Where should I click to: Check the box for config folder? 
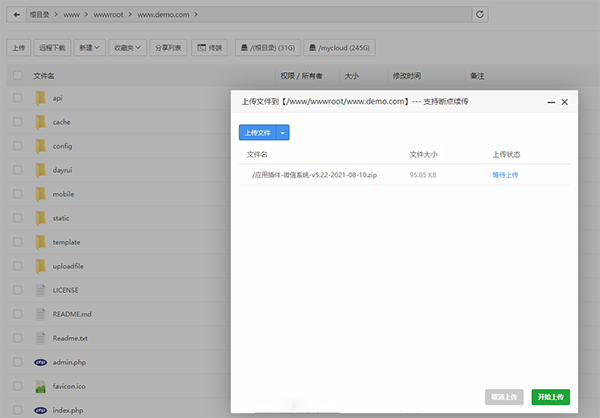pyautogui.click(x=18, y=146)
